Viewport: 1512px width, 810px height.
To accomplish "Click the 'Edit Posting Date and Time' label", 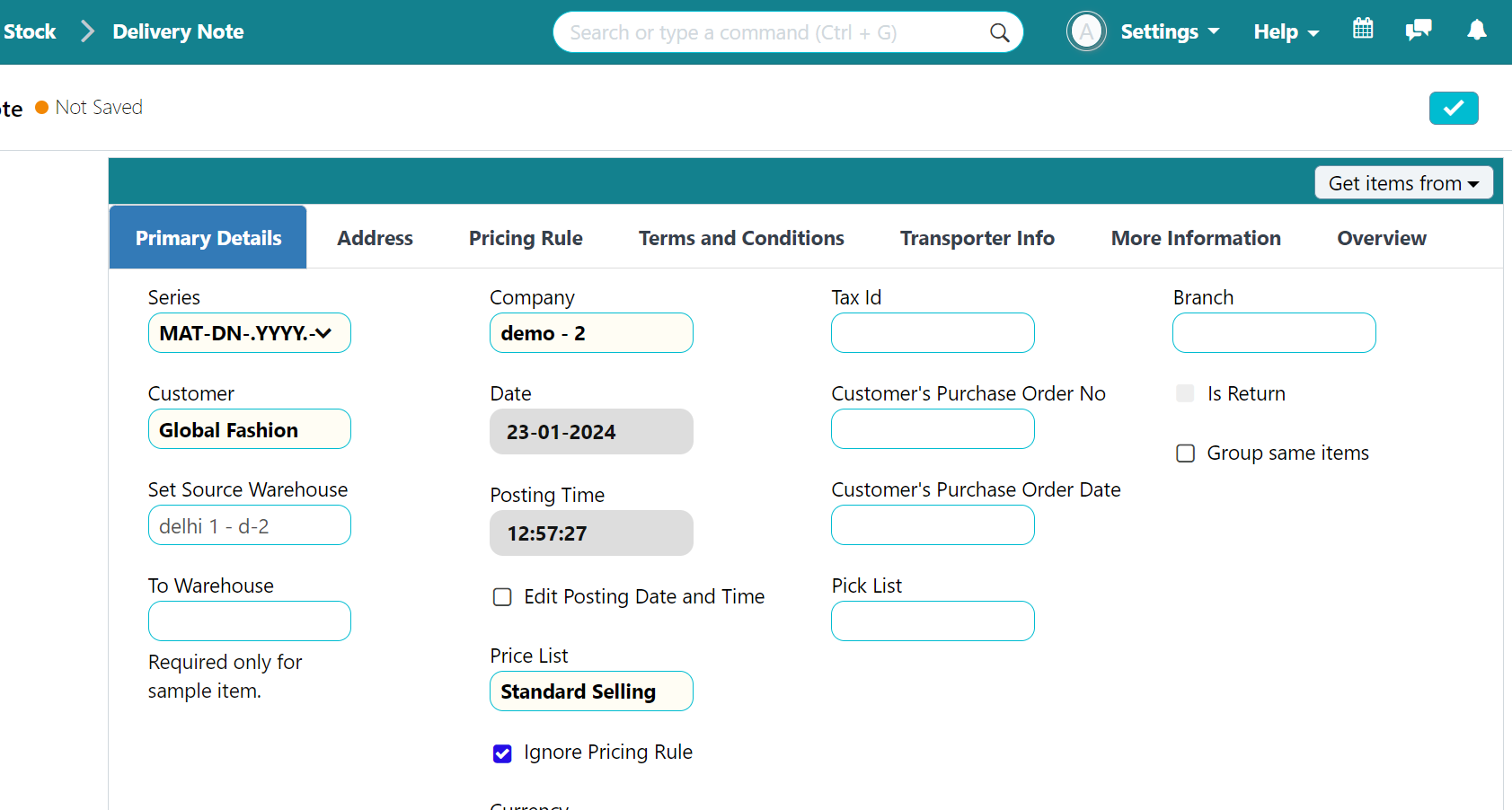I will 644,597.
